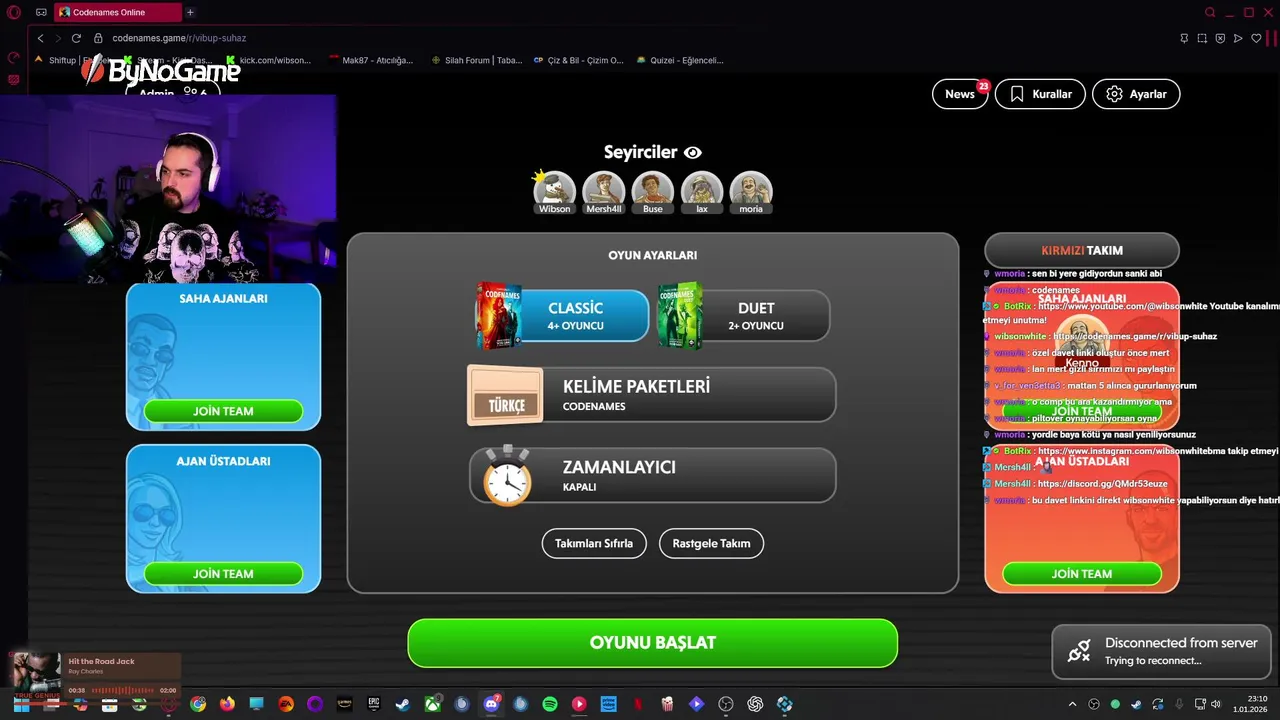
Task: Open the Quizei bookmark
Action: point(680,60)
